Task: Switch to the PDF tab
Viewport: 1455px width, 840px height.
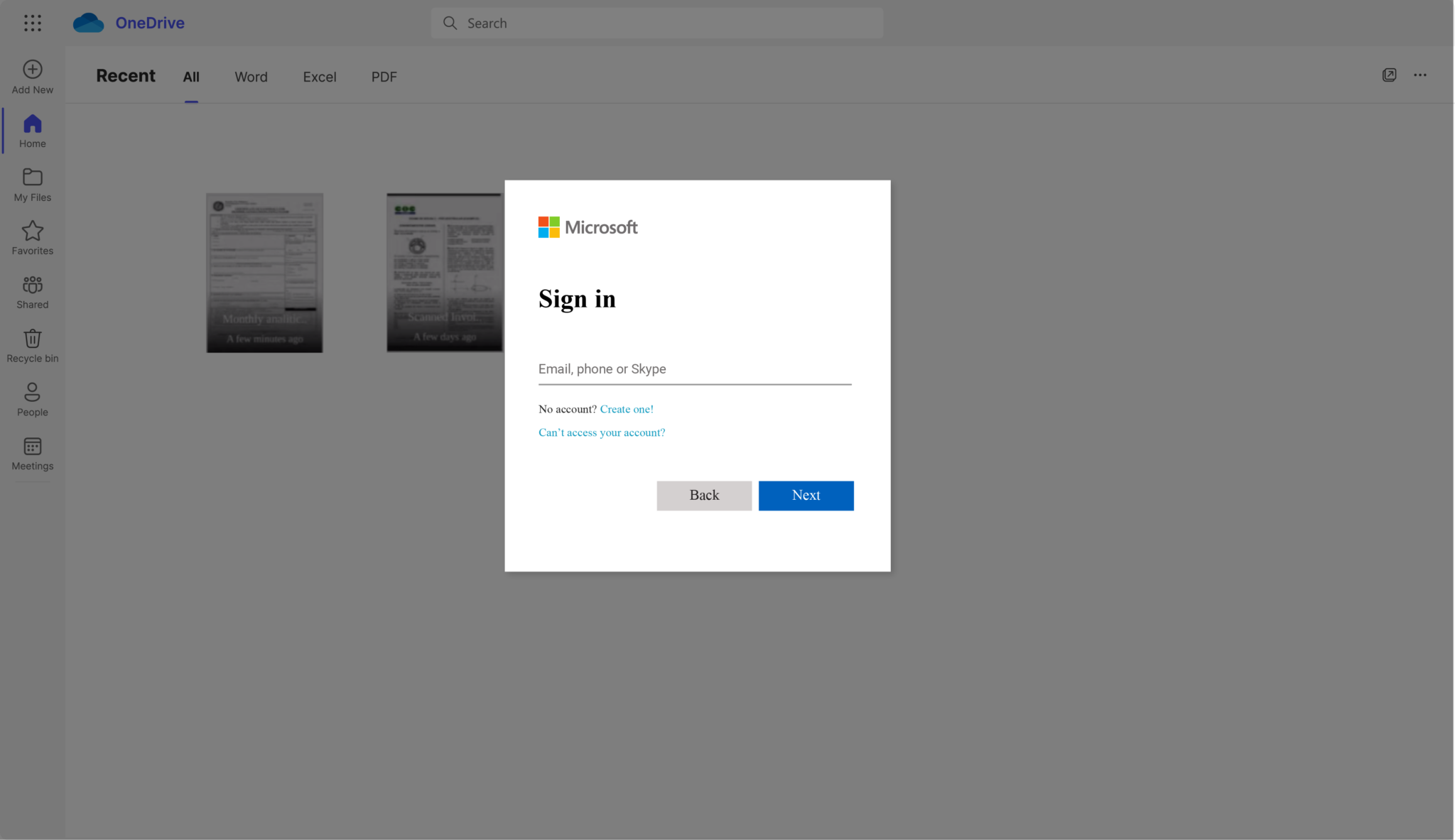Action: [x=384, y=77]
